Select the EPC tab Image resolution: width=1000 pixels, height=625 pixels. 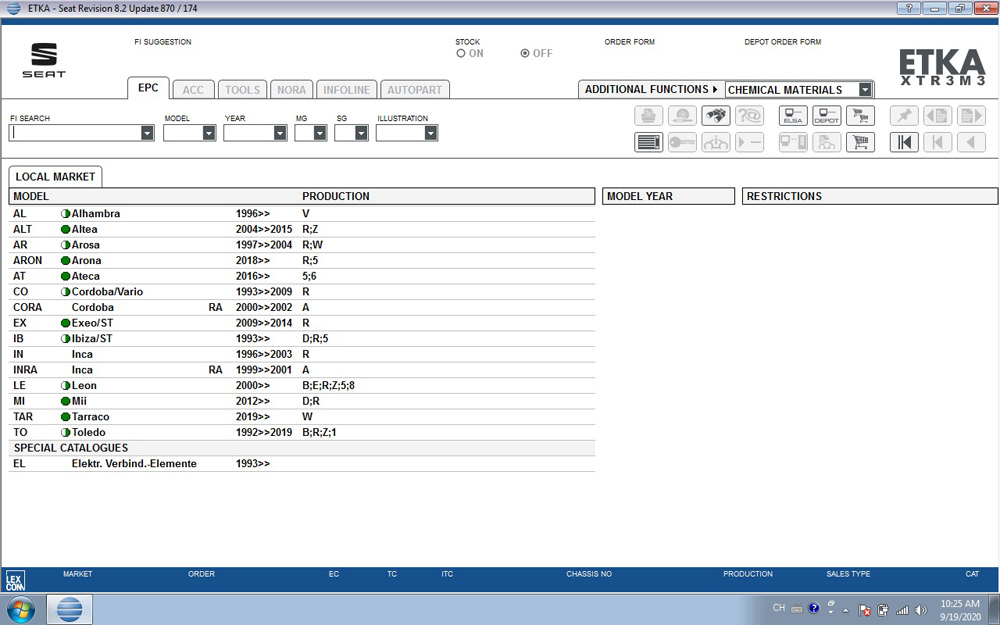tap(148, 88)
